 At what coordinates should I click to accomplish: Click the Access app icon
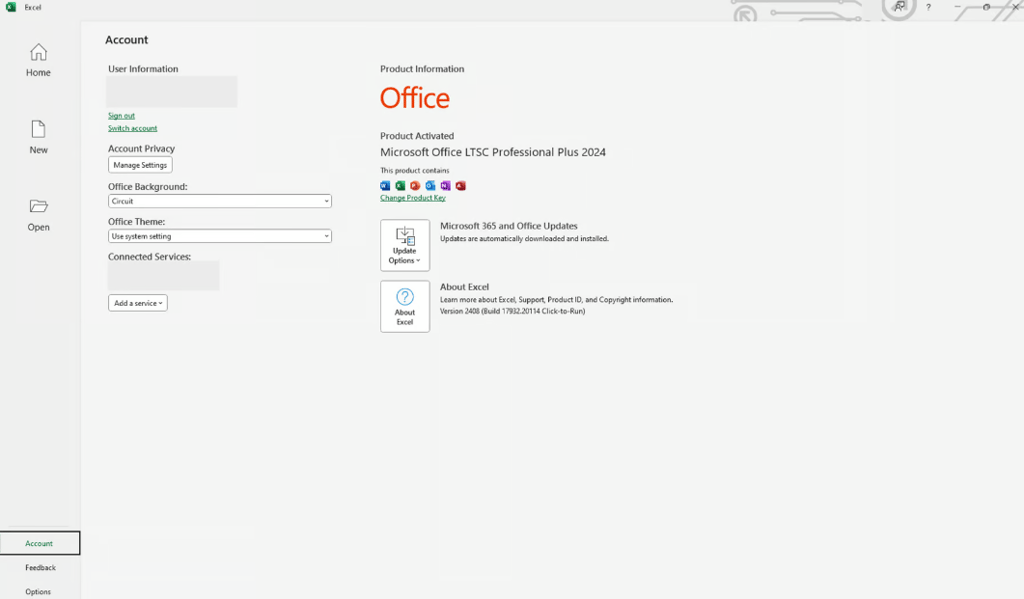tap(460, 186)
